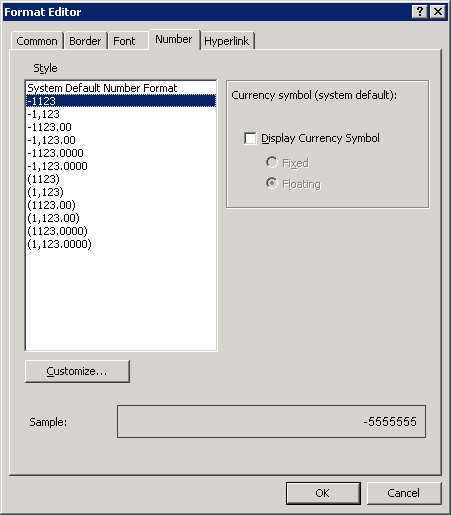Click the help question mark button

click(420, 12)
